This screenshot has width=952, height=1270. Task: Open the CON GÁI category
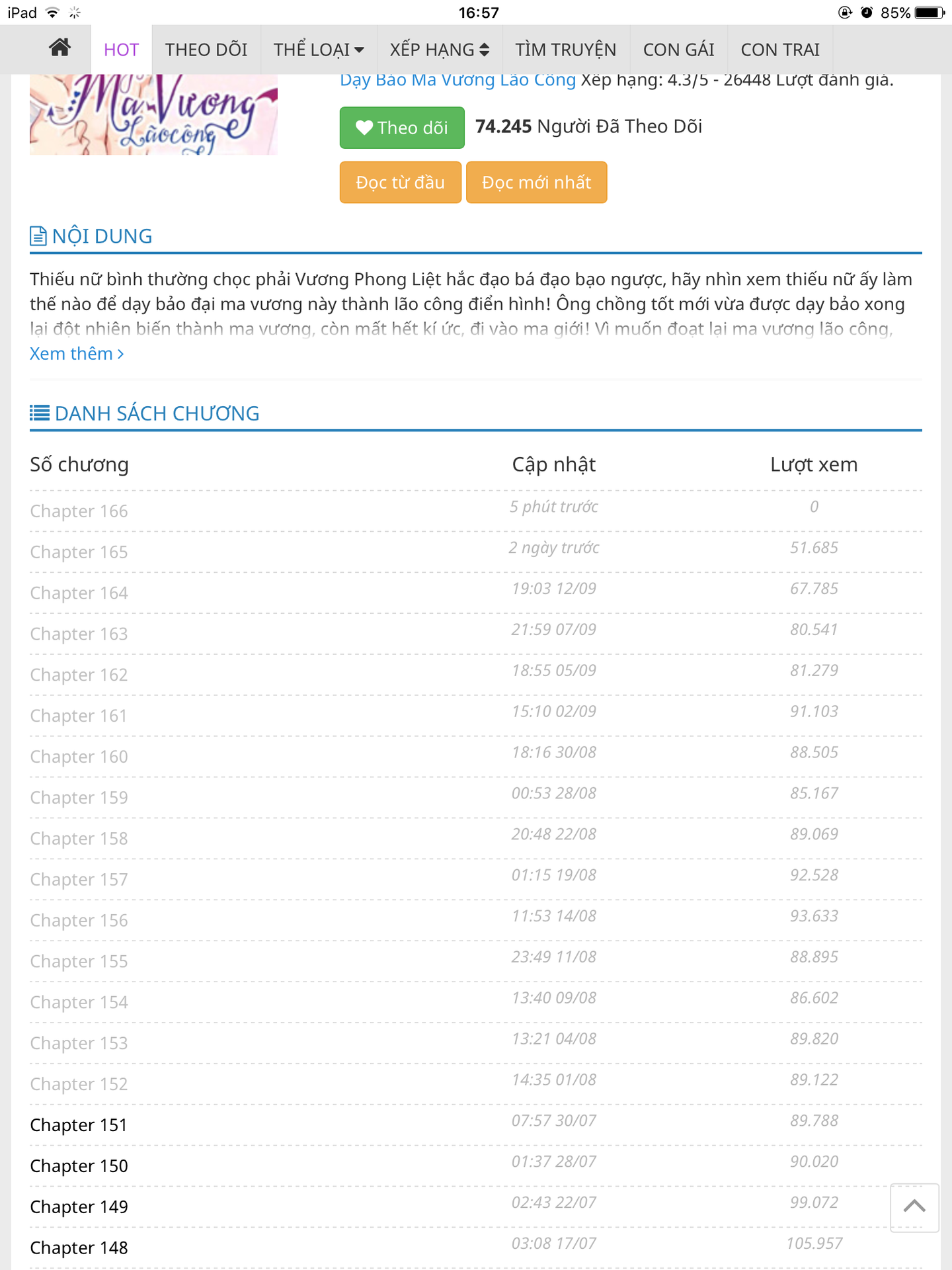pyautogui.click(x=678, y=50)
